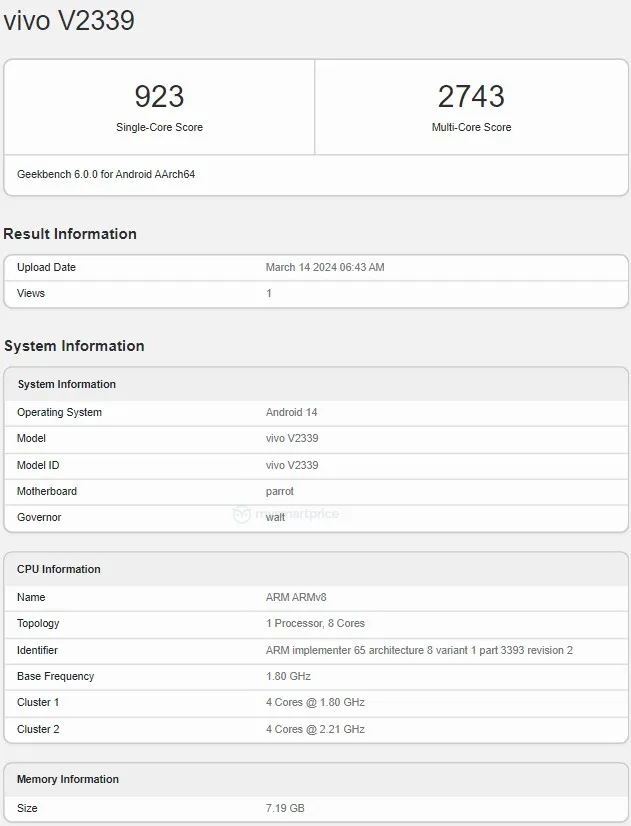Click the 923 single-core score value
This screenshot has height=826, width=631.
pyautogui.click(x=159, y=97)
